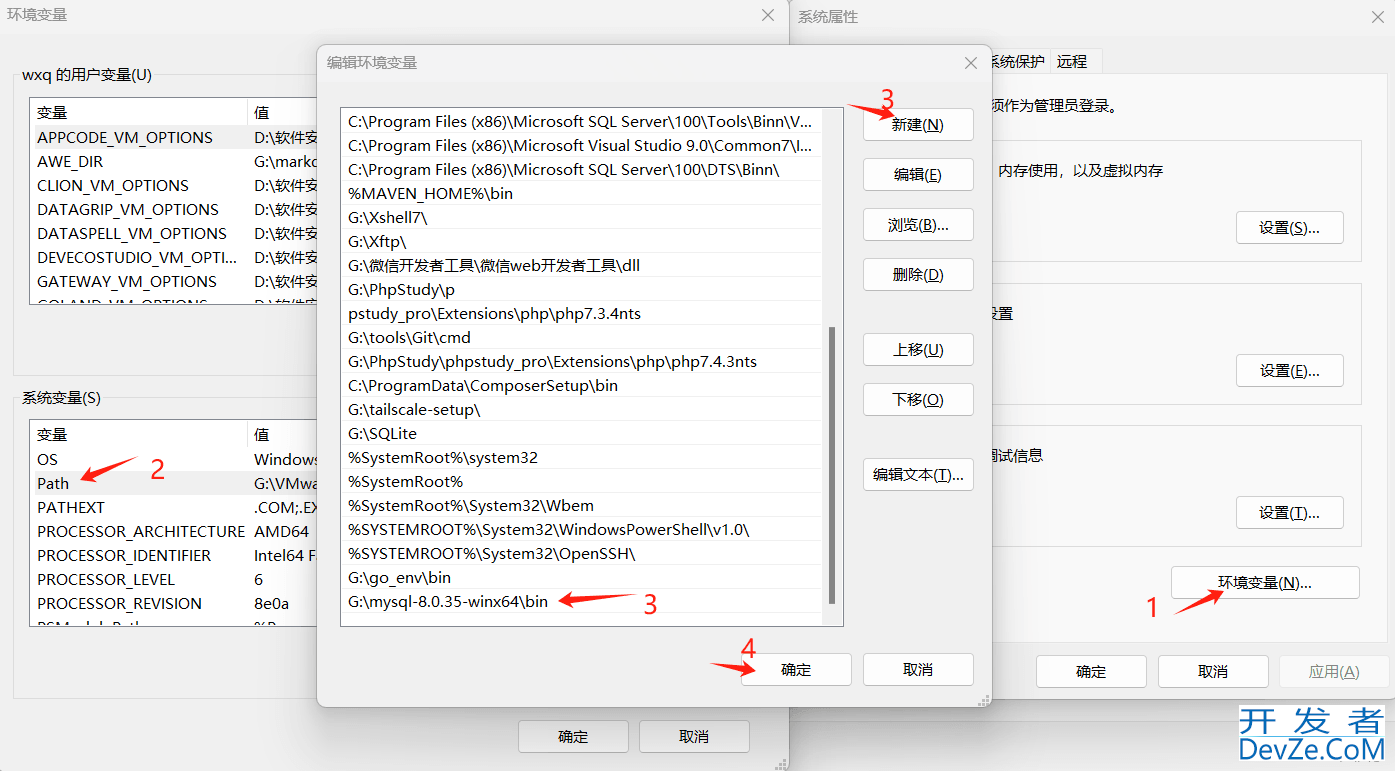This screenshot has height=771, width=1395.
Task: Click 变量 column header in user variables
Action: click(139, 112)
